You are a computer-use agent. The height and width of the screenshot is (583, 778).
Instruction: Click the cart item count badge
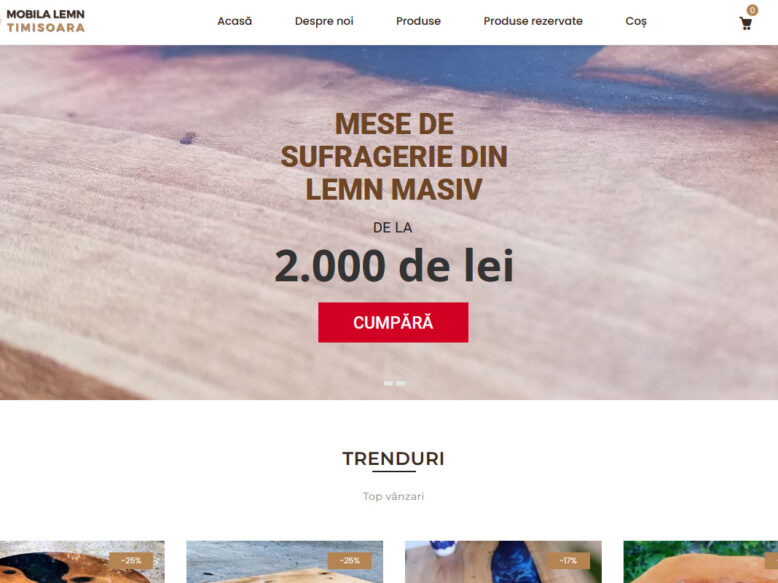click(752, 10)
